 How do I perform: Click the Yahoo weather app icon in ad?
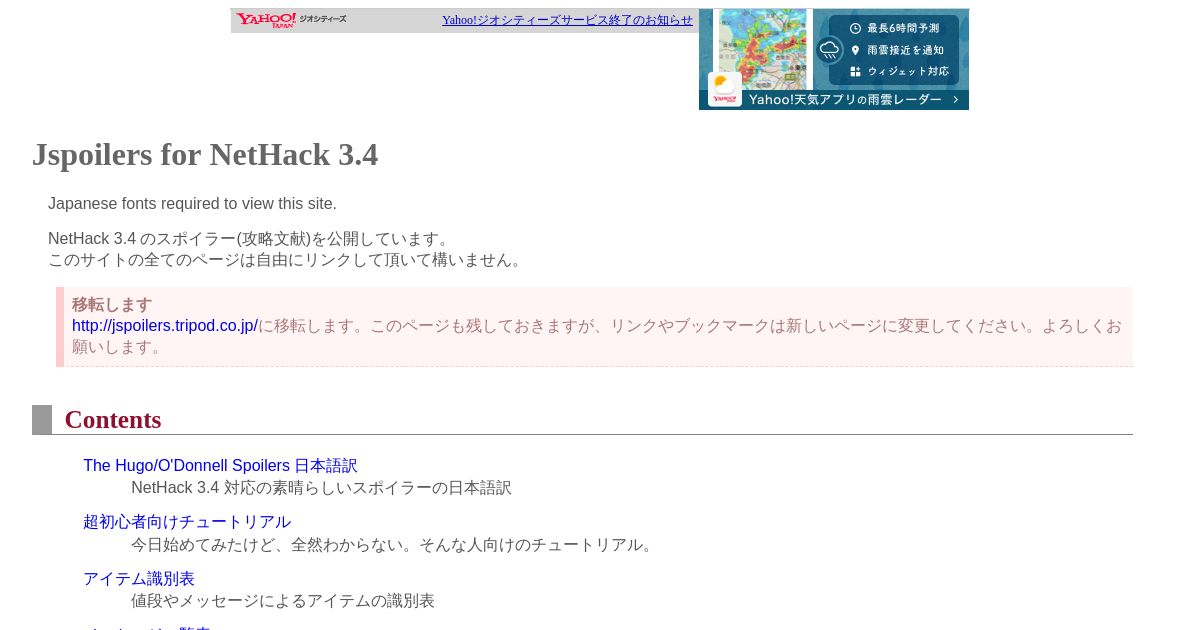(x=725, y=88)
